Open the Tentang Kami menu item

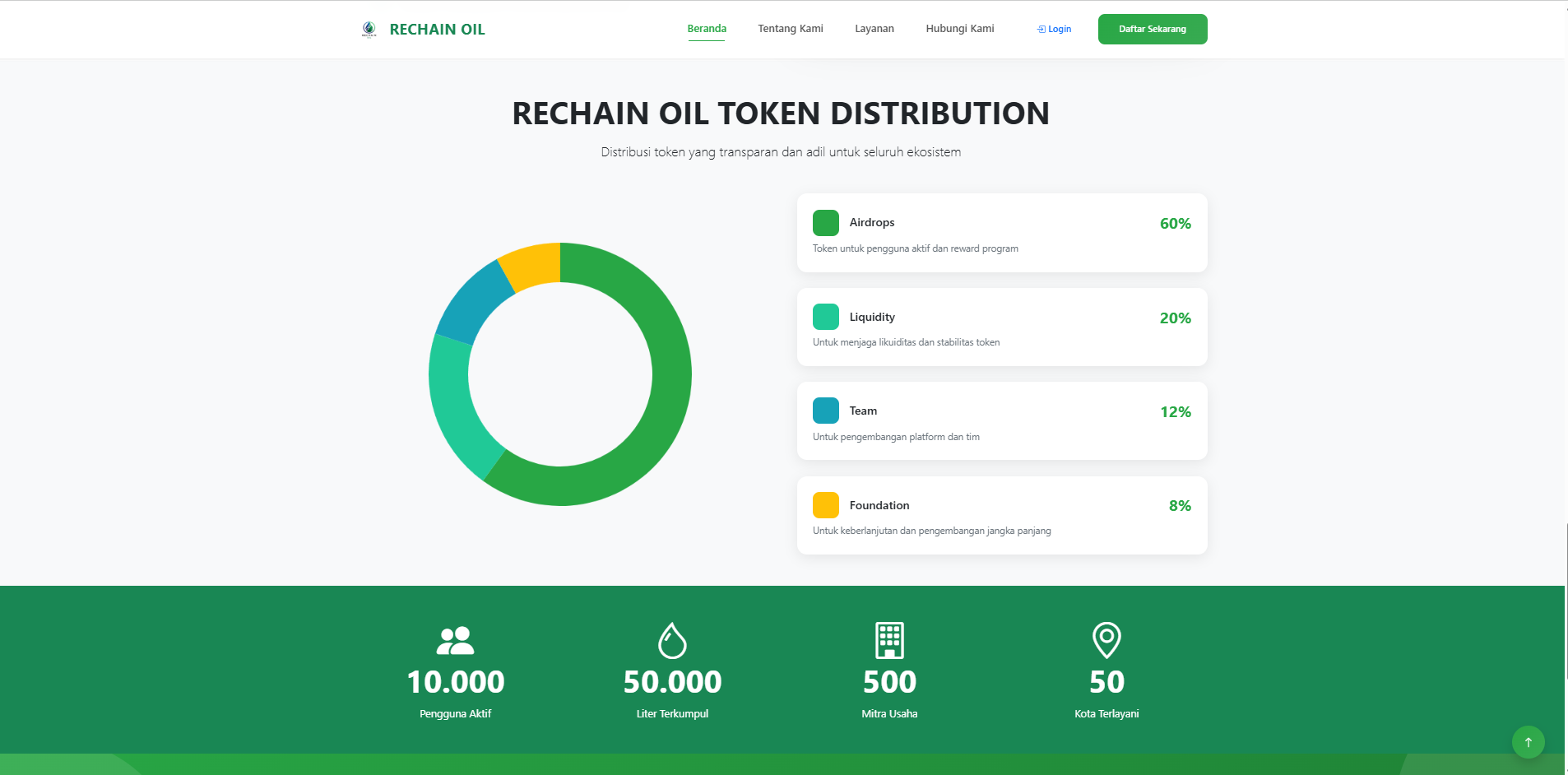(x=791, y=28)
